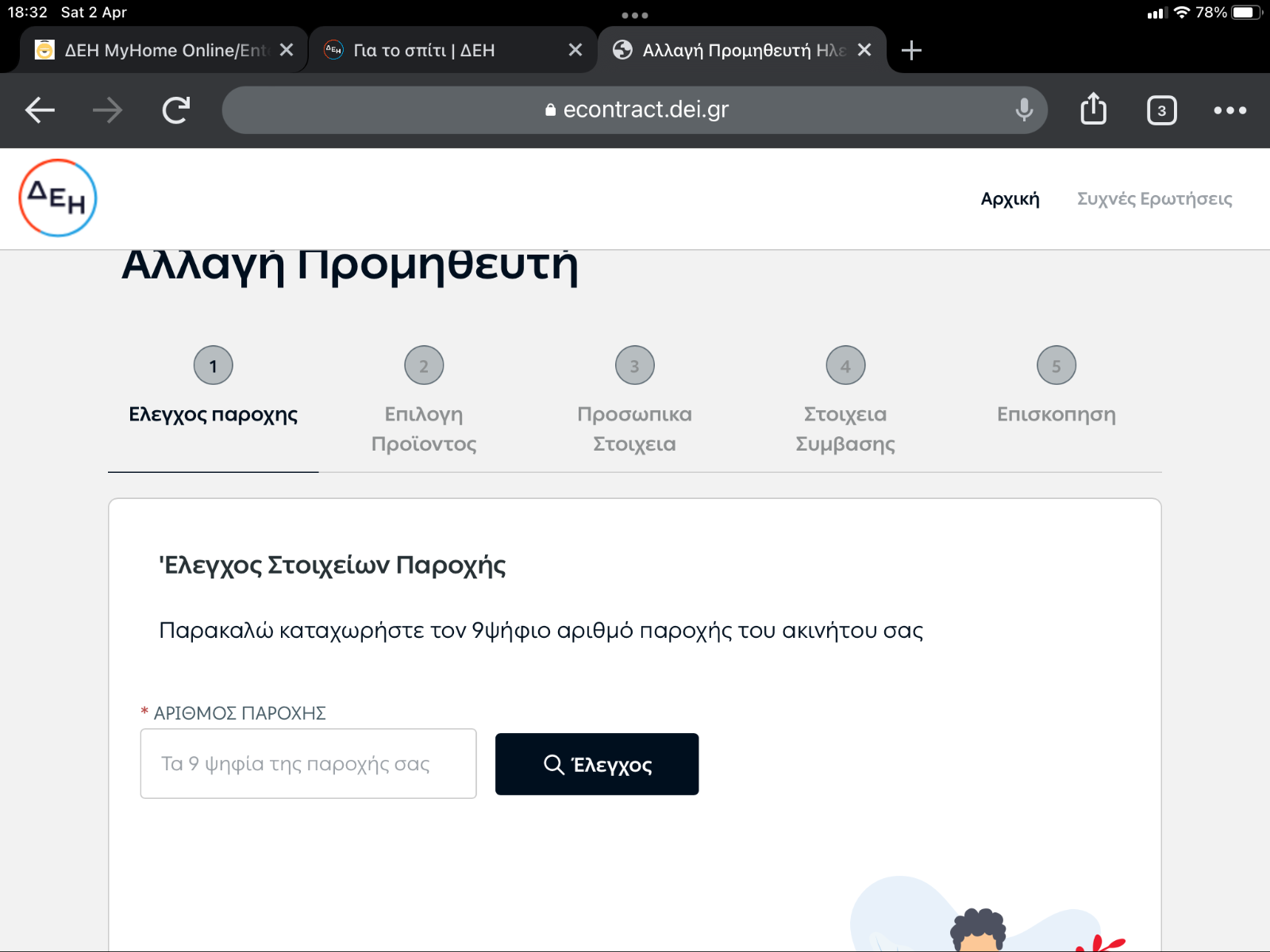Open the share sheet icon
The image size is (1270, 952).
(x=1093, y=109)
